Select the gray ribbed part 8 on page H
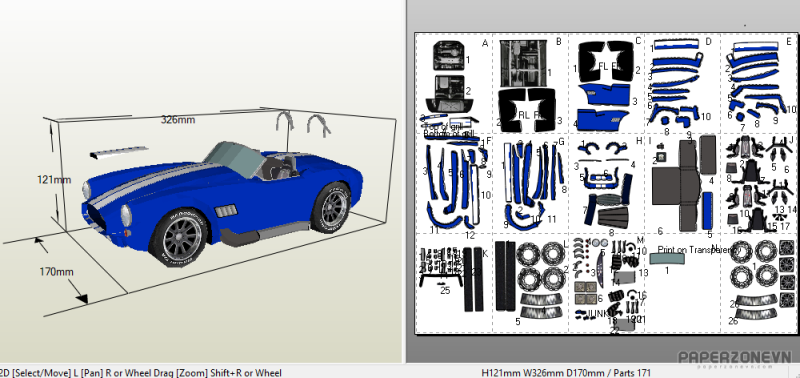The image size is (800, 378). coord(612,217)
